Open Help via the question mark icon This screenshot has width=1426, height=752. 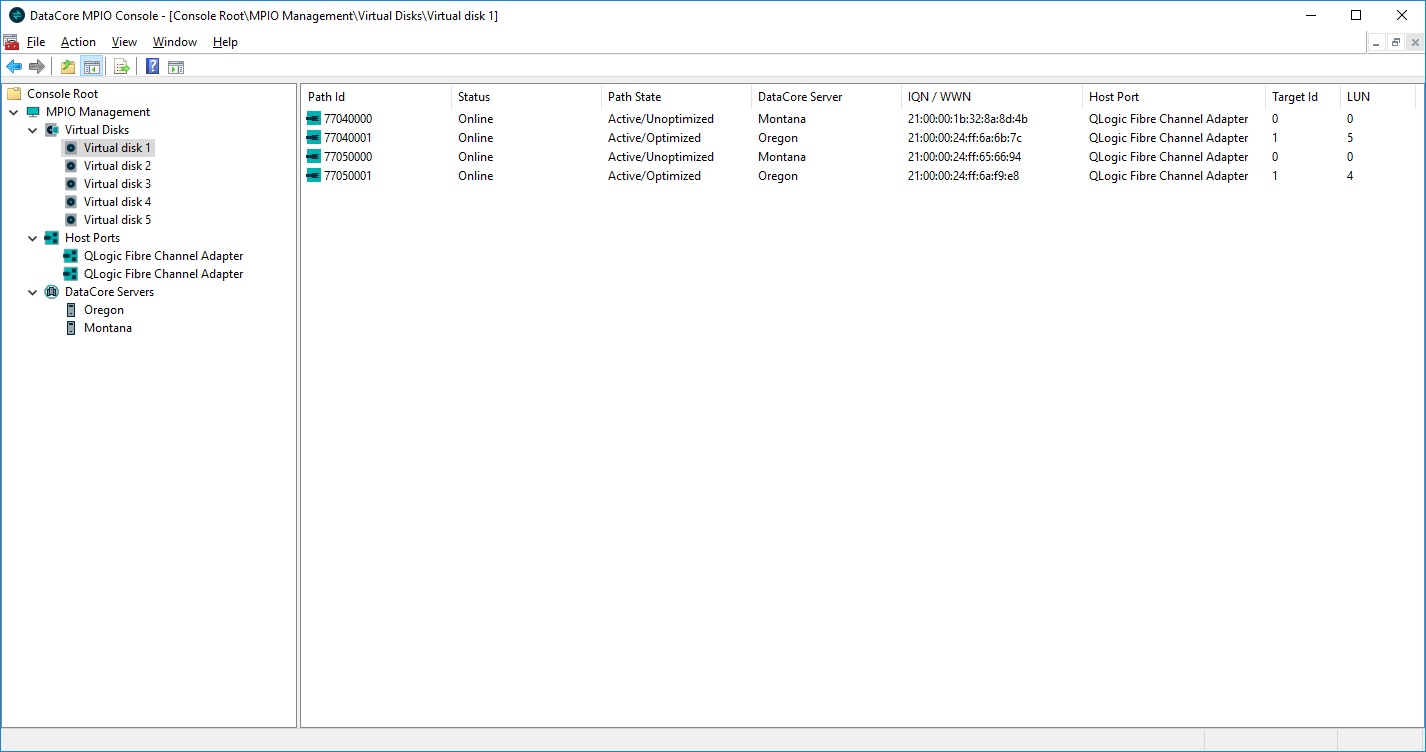[152, 67]
